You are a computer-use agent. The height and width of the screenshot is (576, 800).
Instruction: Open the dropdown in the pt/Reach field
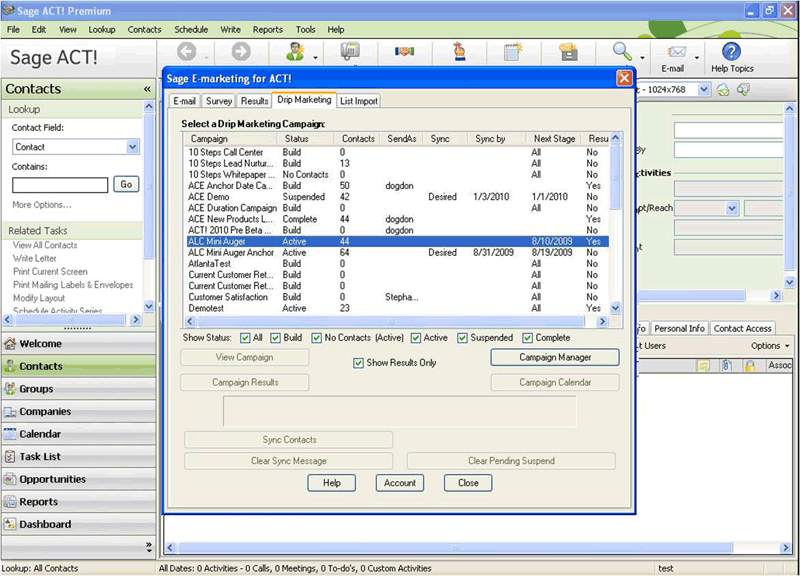pos(732,208)
